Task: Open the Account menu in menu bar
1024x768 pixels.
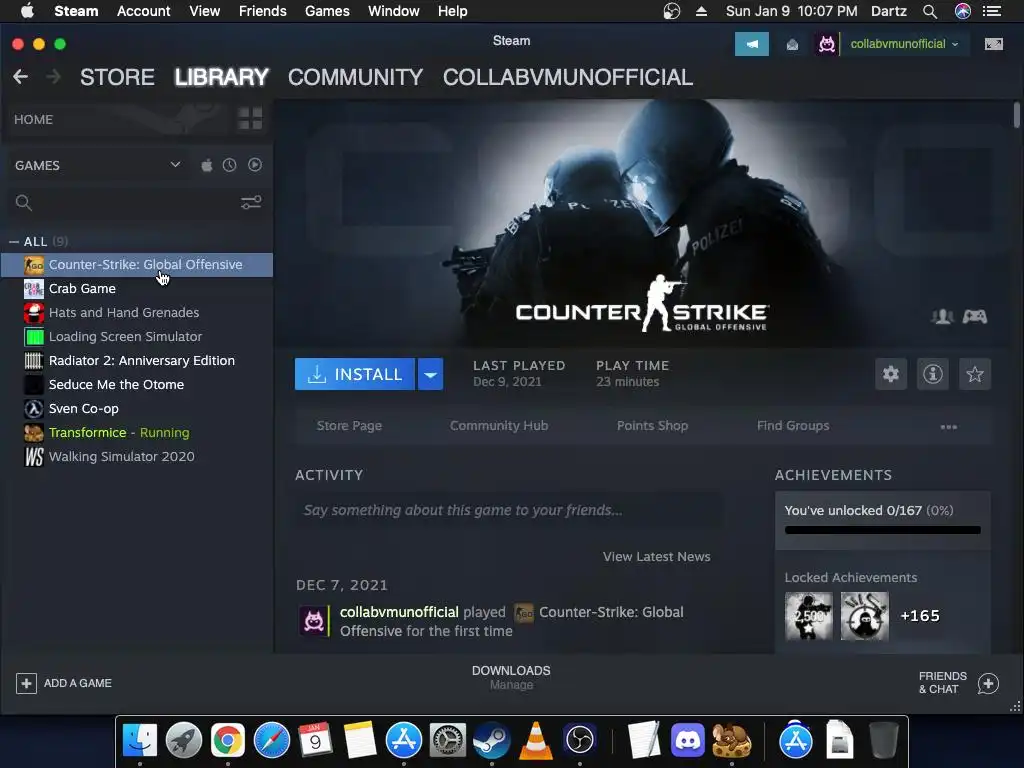Action: [143, 11]
